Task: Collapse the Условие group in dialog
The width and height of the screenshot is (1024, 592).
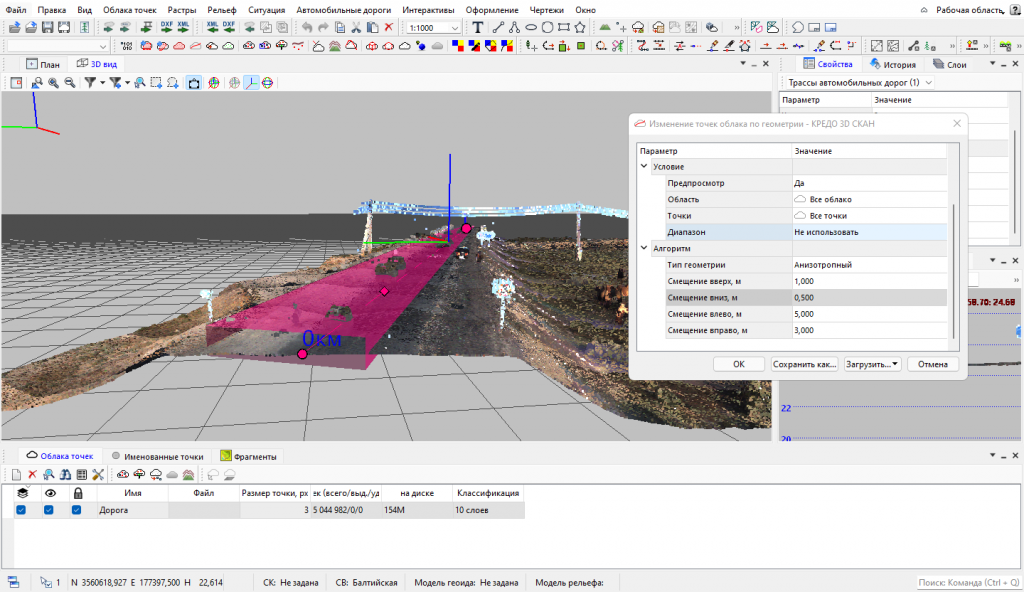Action: pyautogui.click(x=645, y=165)
